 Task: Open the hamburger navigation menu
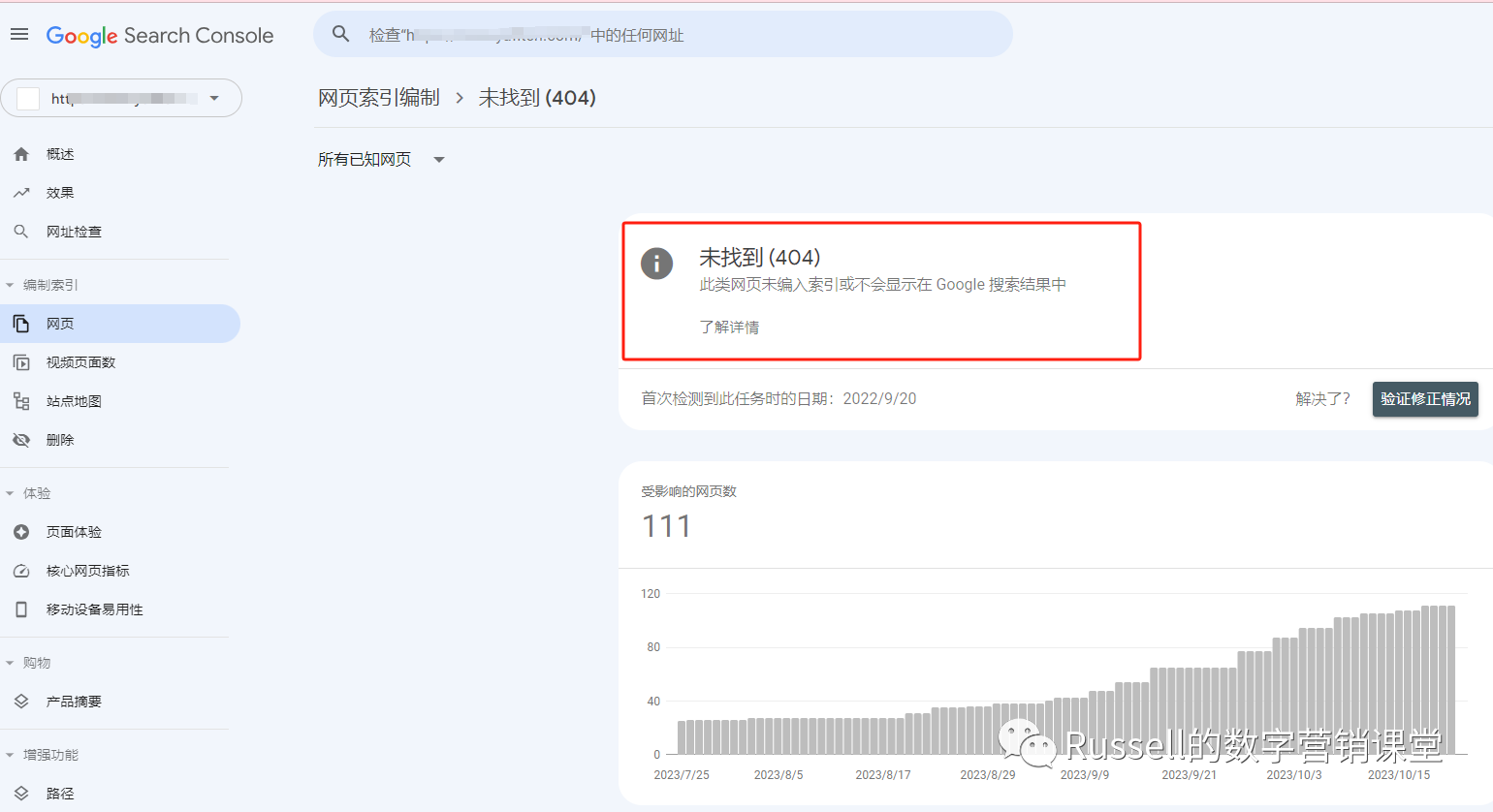tap(18, 33)
